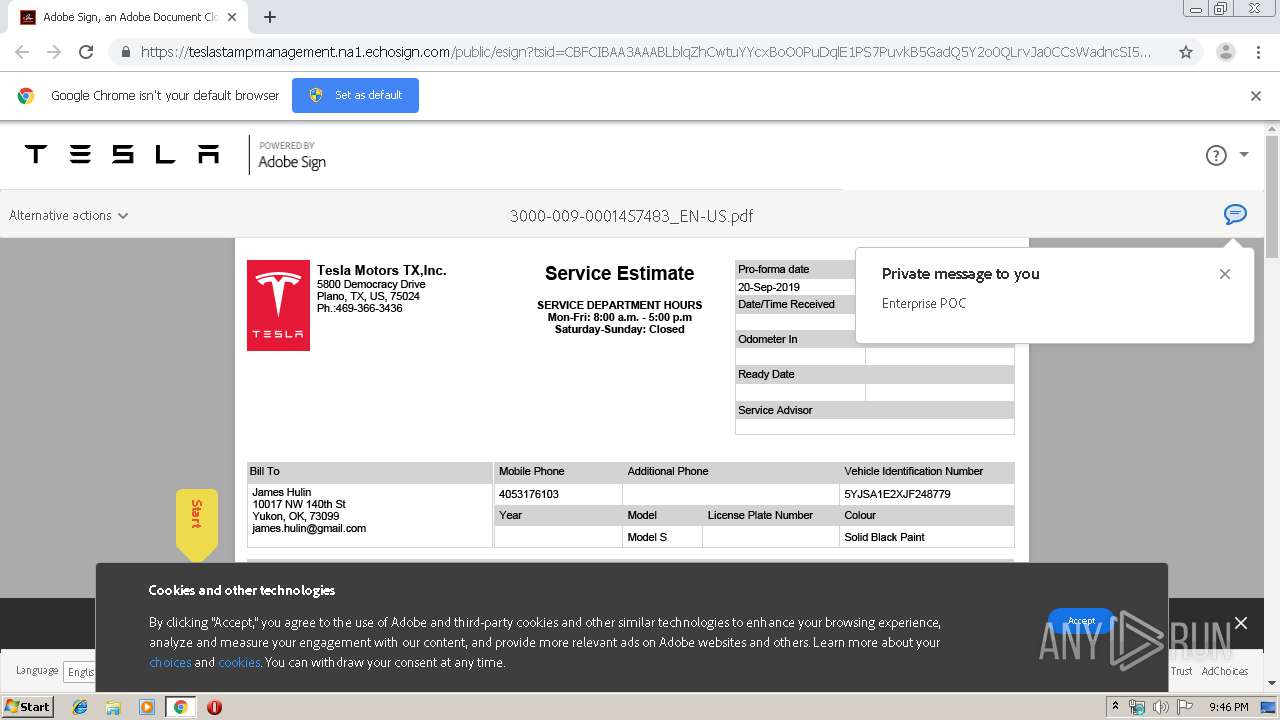Click the message bubble icon
This screenshot has width=1280, height=720.
(x=1235, y=214)
